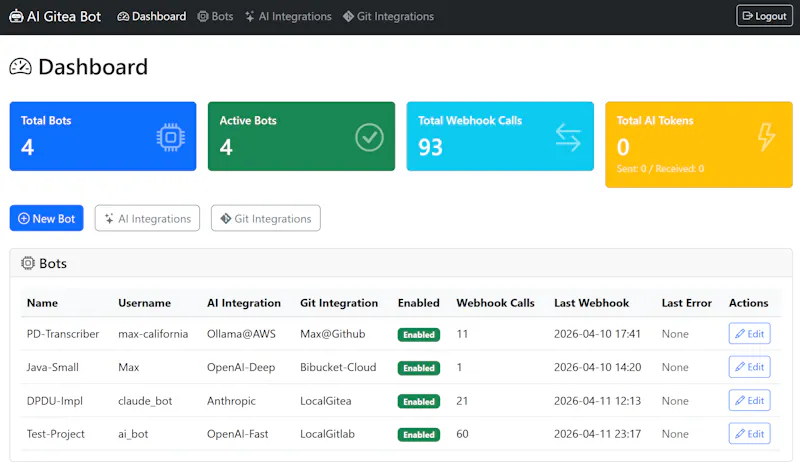This screenshot has width=800, height=462.
Task: Click the large gauge icon beside Dashboard heading
Action: [20, 67]
